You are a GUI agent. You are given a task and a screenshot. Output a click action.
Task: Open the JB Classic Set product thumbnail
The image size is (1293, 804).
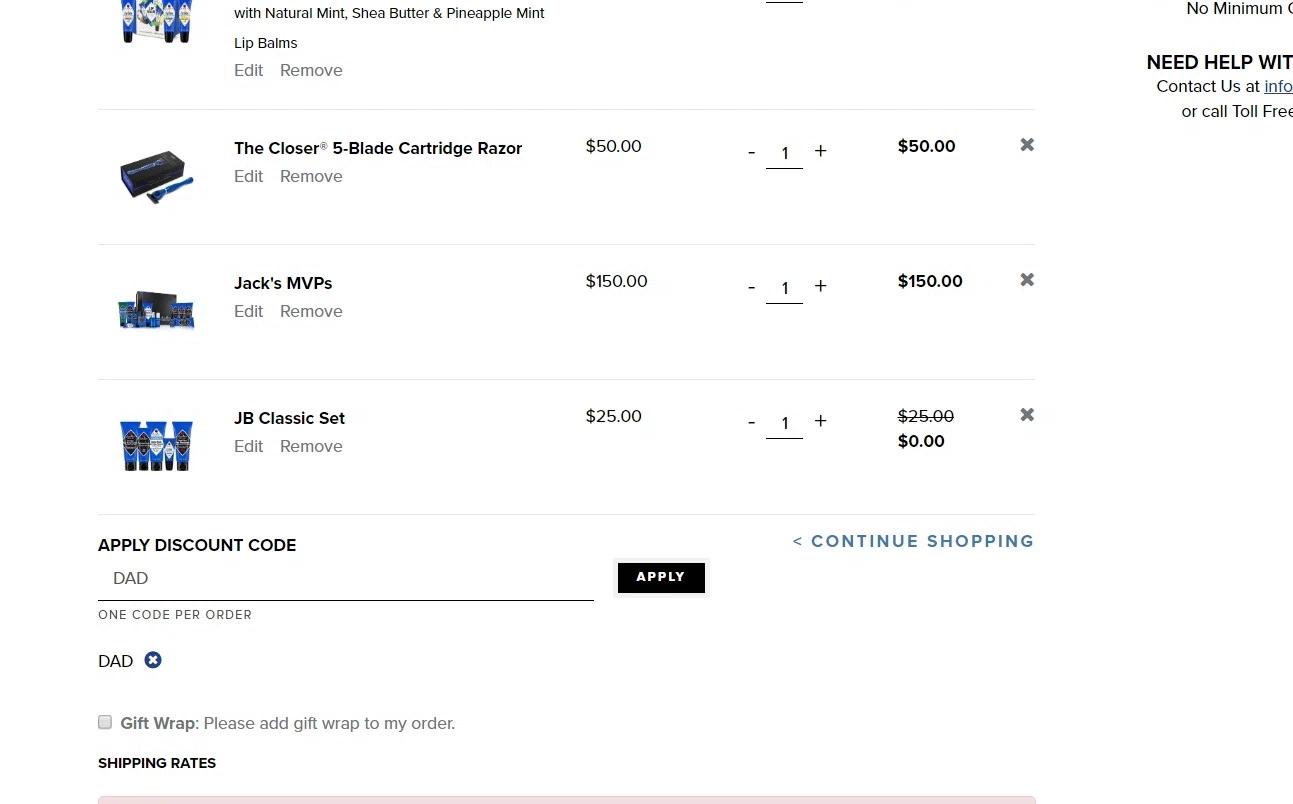(156, 445)
